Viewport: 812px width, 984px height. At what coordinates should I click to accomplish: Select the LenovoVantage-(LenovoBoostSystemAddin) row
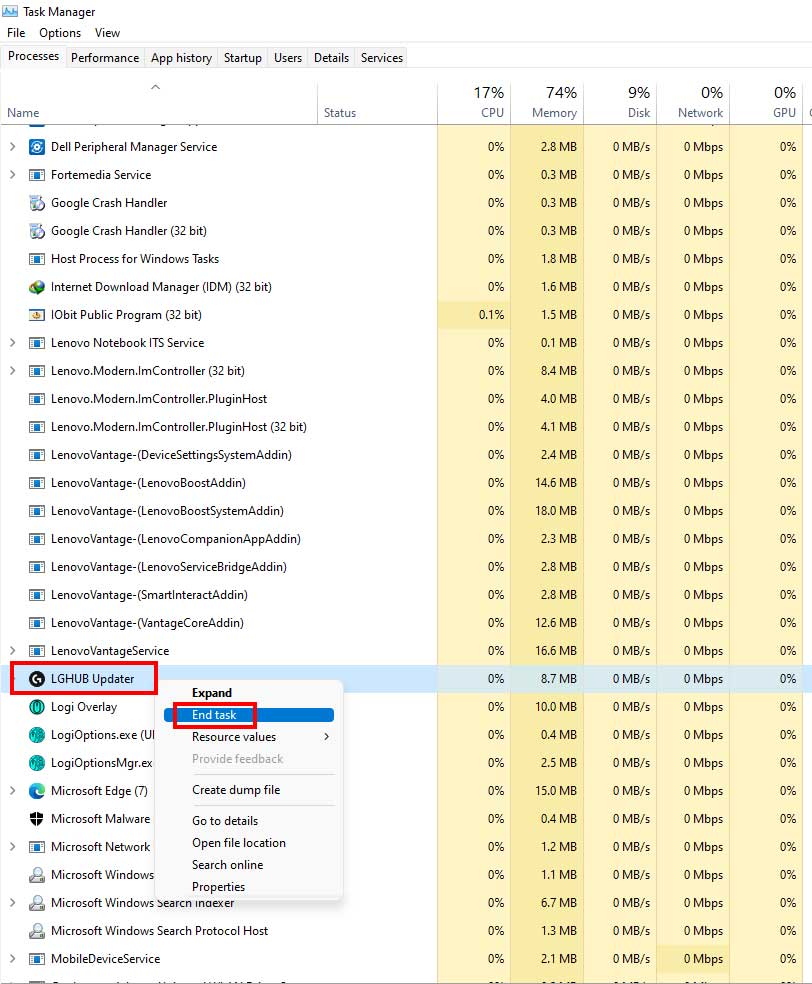click(406, 511)
